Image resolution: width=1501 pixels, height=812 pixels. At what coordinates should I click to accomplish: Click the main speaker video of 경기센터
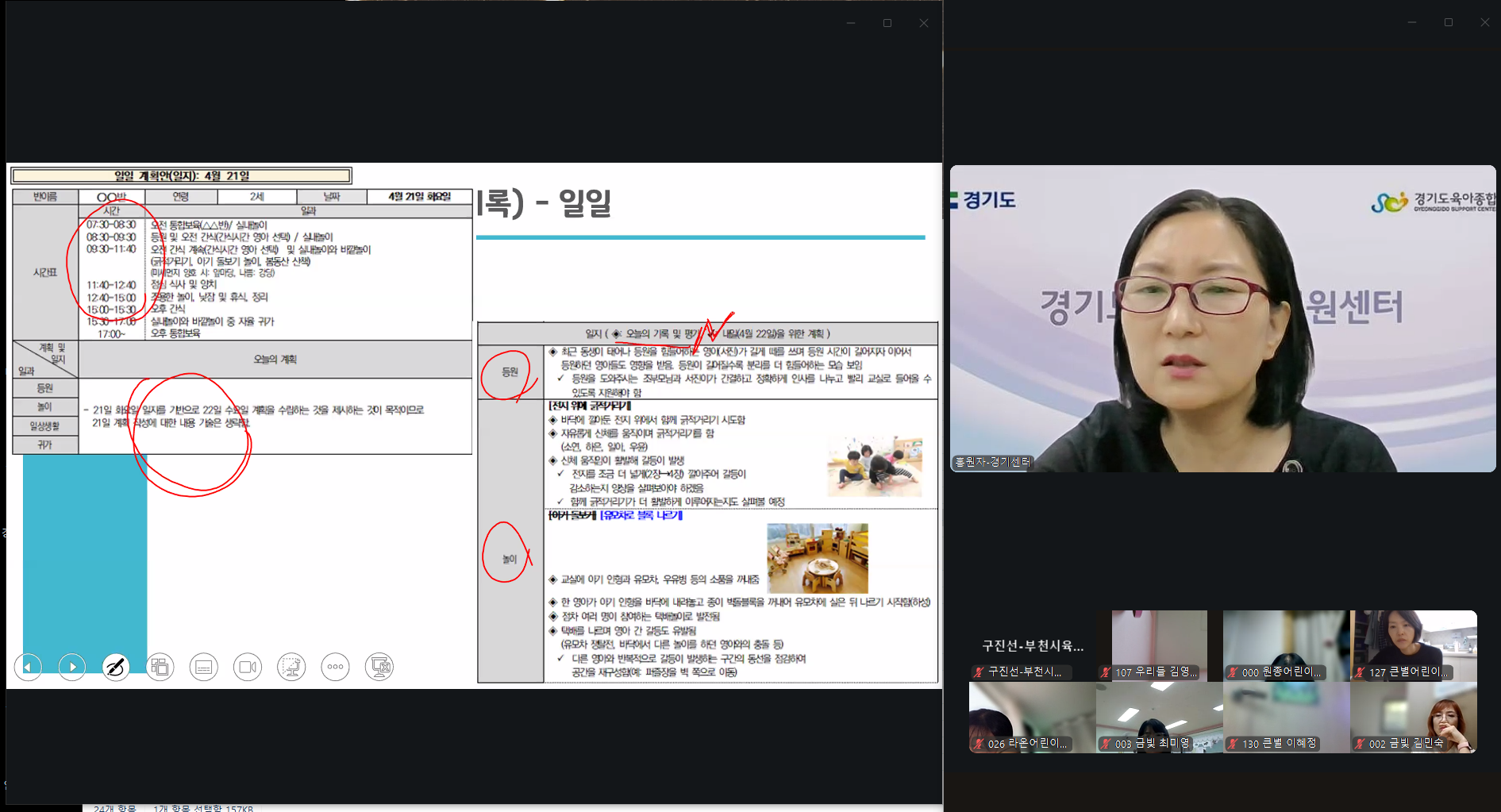click(x=1222, y=318)
